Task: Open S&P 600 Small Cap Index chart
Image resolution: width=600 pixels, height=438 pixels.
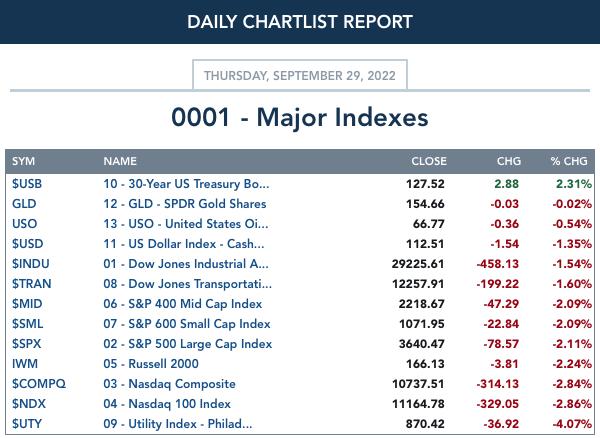Action: coord(187,324)
